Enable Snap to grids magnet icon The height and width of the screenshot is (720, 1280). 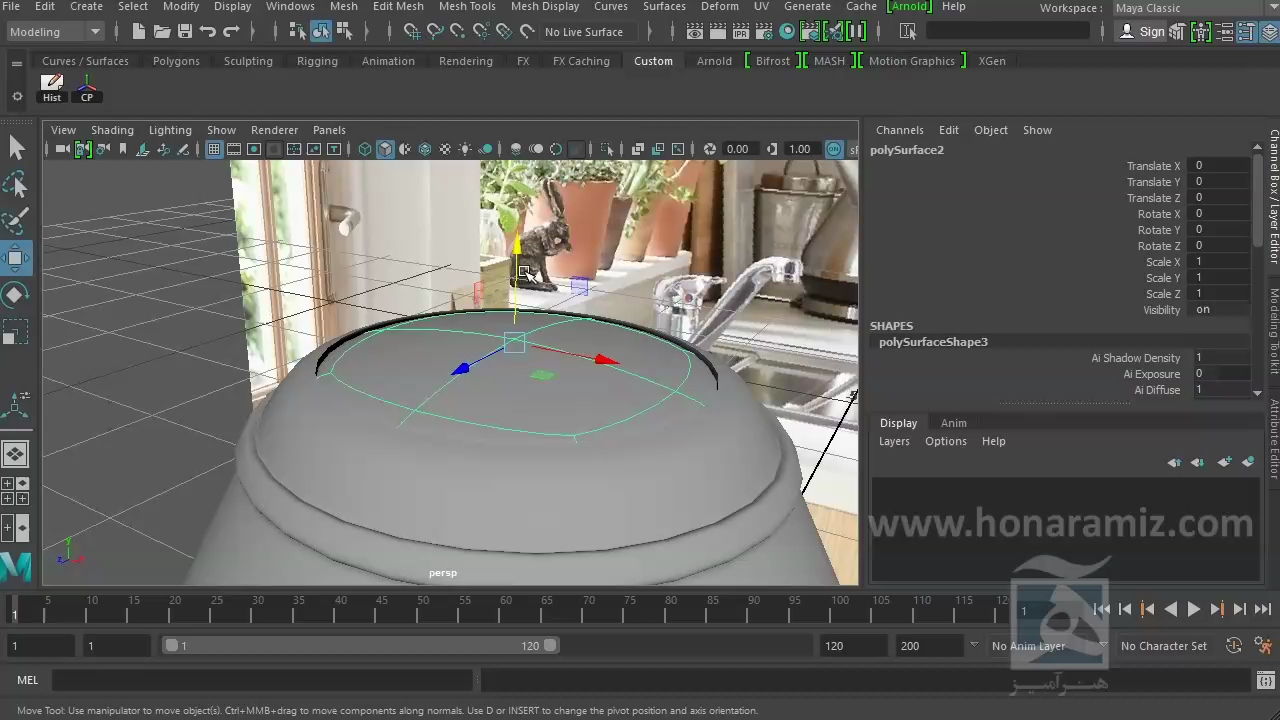pos(411,32)
